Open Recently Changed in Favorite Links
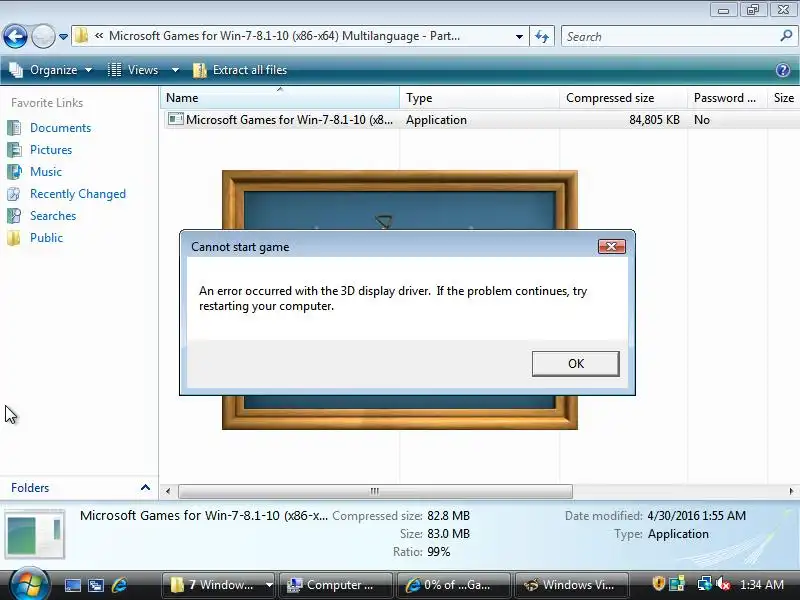 click(x=78, y=194)
